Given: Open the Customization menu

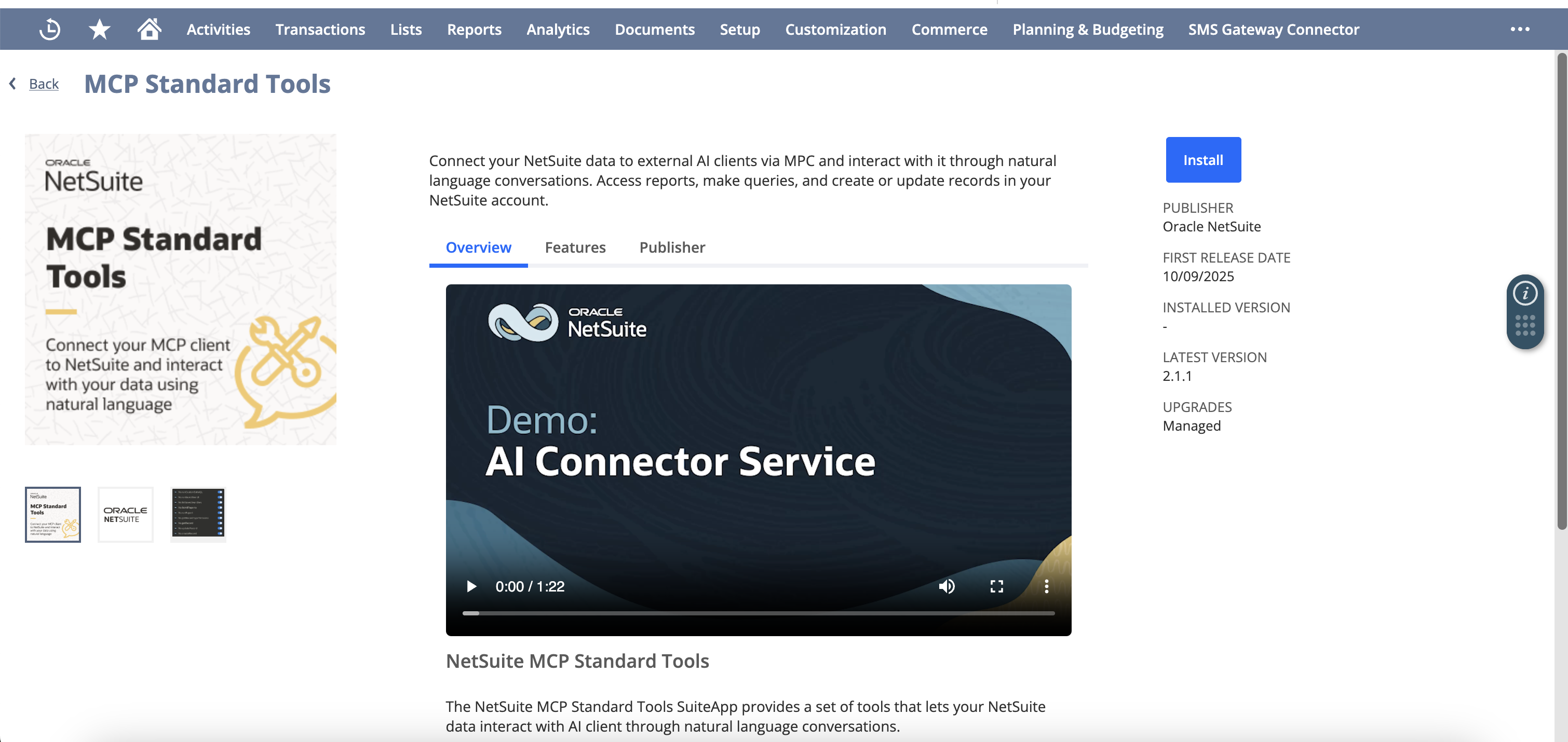Looking at the screenshot, I should (x=835, y=29).
